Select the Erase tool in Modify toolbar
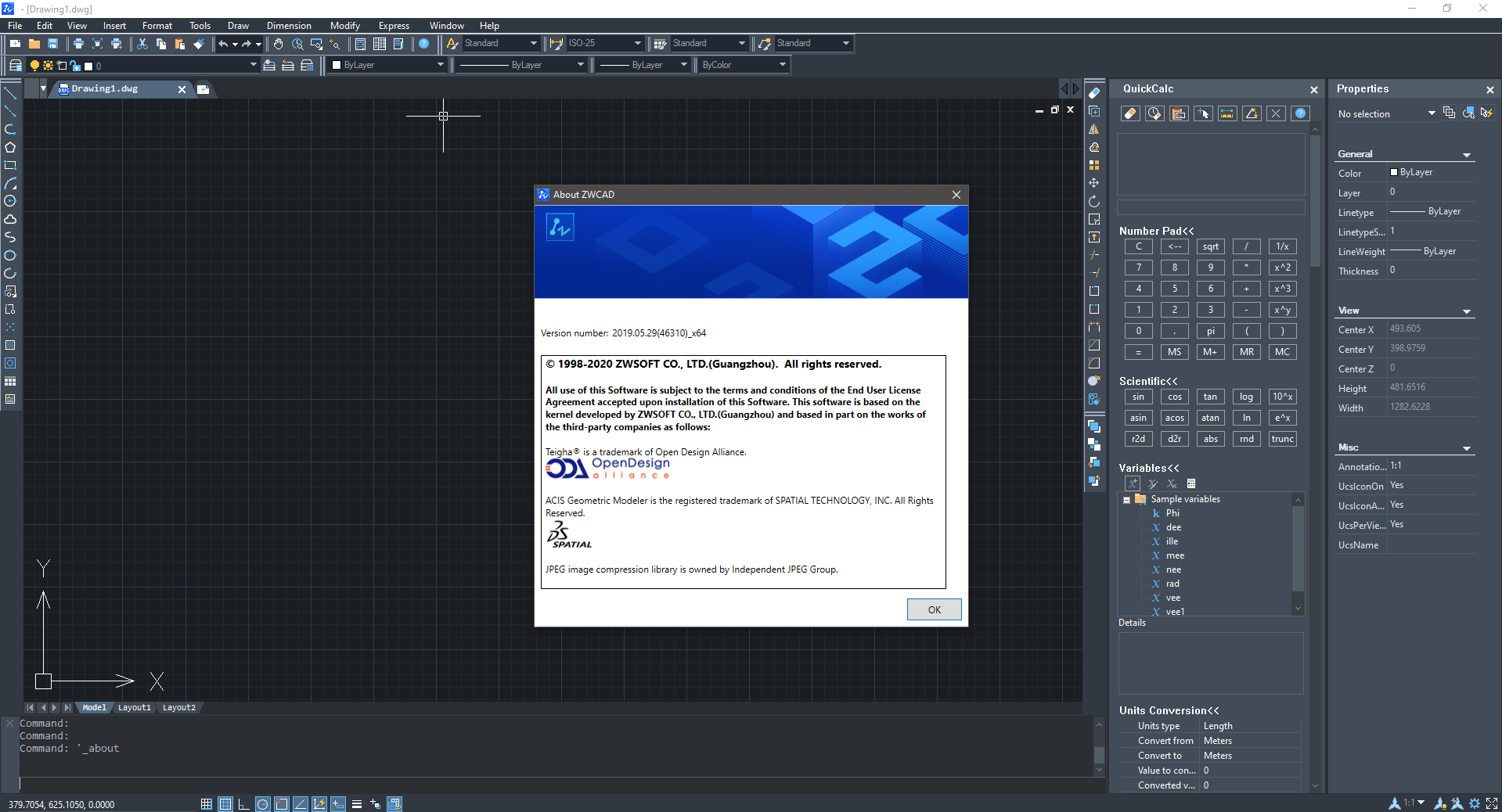This screenshot has height=812, width=1502. tap(1094, 93)
